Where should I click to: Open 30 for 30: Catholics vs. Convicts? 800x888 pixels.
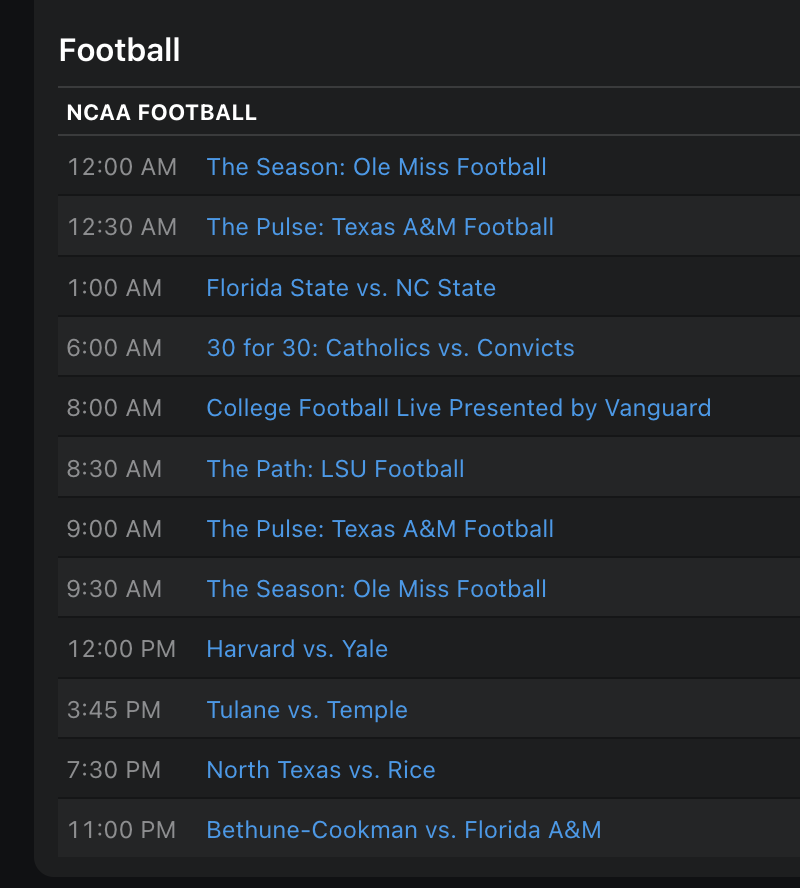pyautogui.click(x=390, y=348)
